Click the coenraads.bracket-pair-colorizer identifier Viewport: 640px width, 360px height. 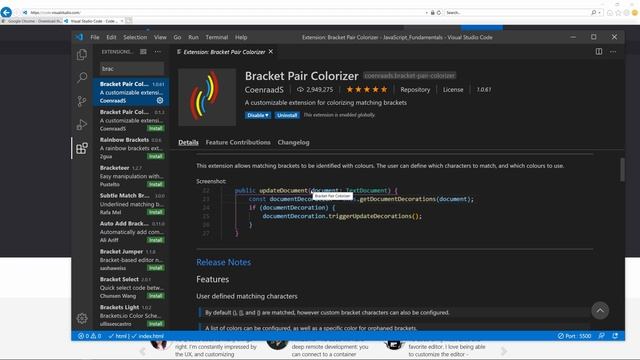click(x=409, y=76)
